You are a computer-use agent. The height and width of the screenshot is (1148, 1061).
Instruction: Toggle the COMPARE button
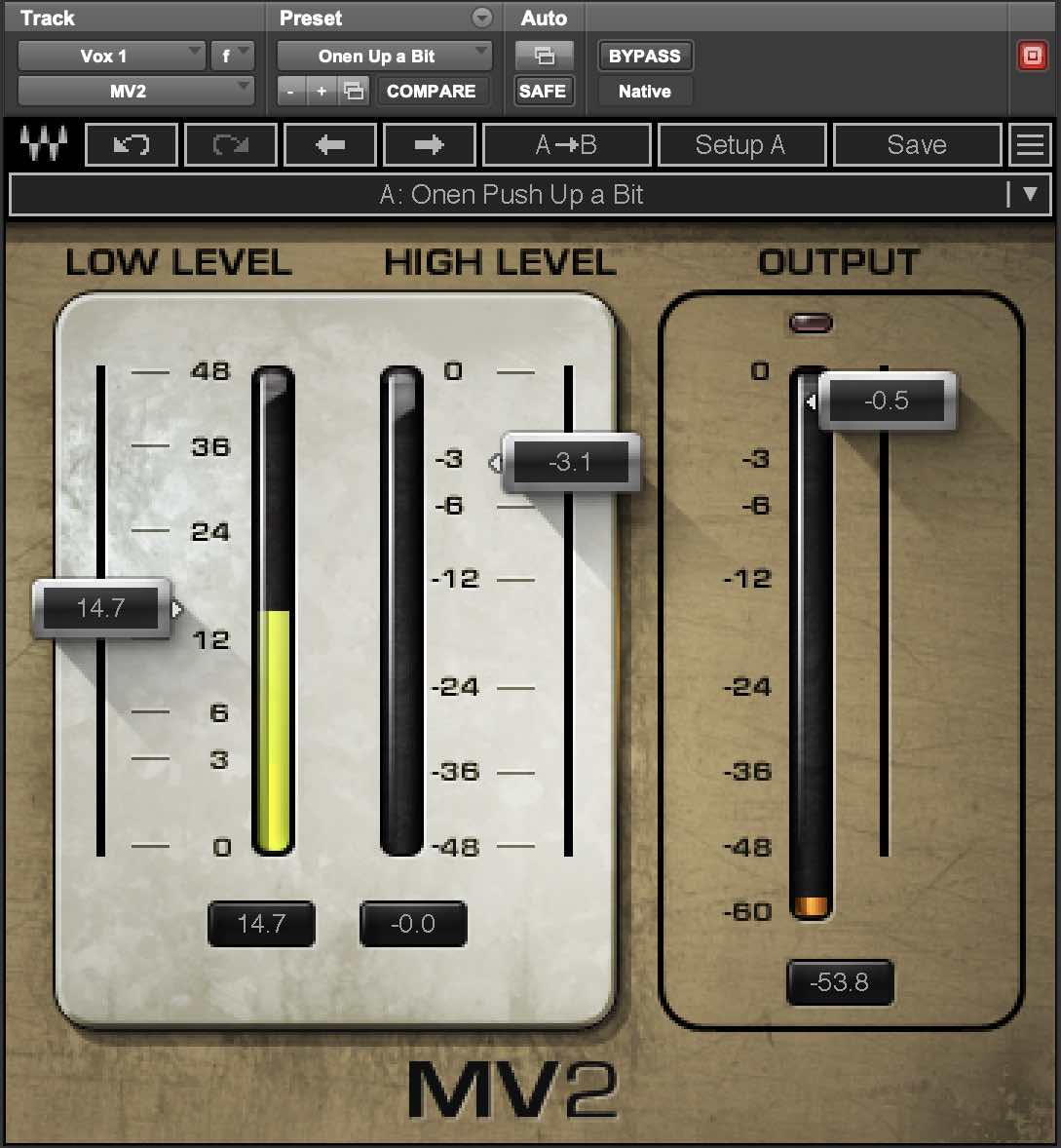click(x=431, y=92)
